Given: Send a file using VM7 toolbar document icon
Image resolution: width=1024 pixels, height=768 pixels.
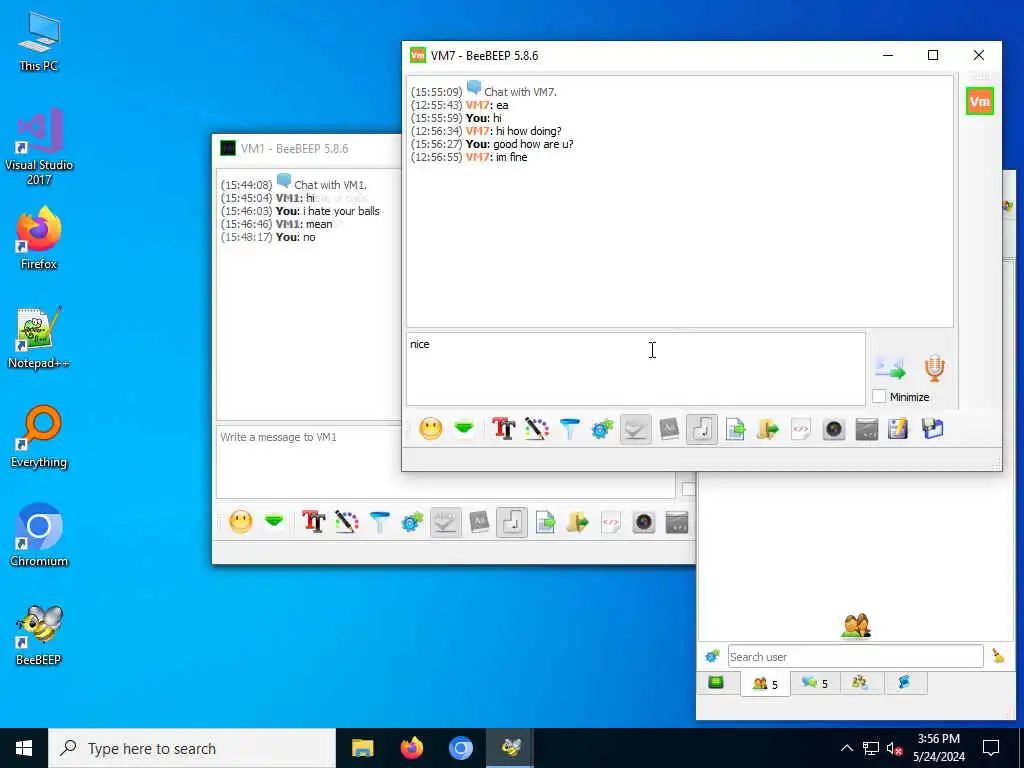Looking at the screenshot, I should [735, 429].
